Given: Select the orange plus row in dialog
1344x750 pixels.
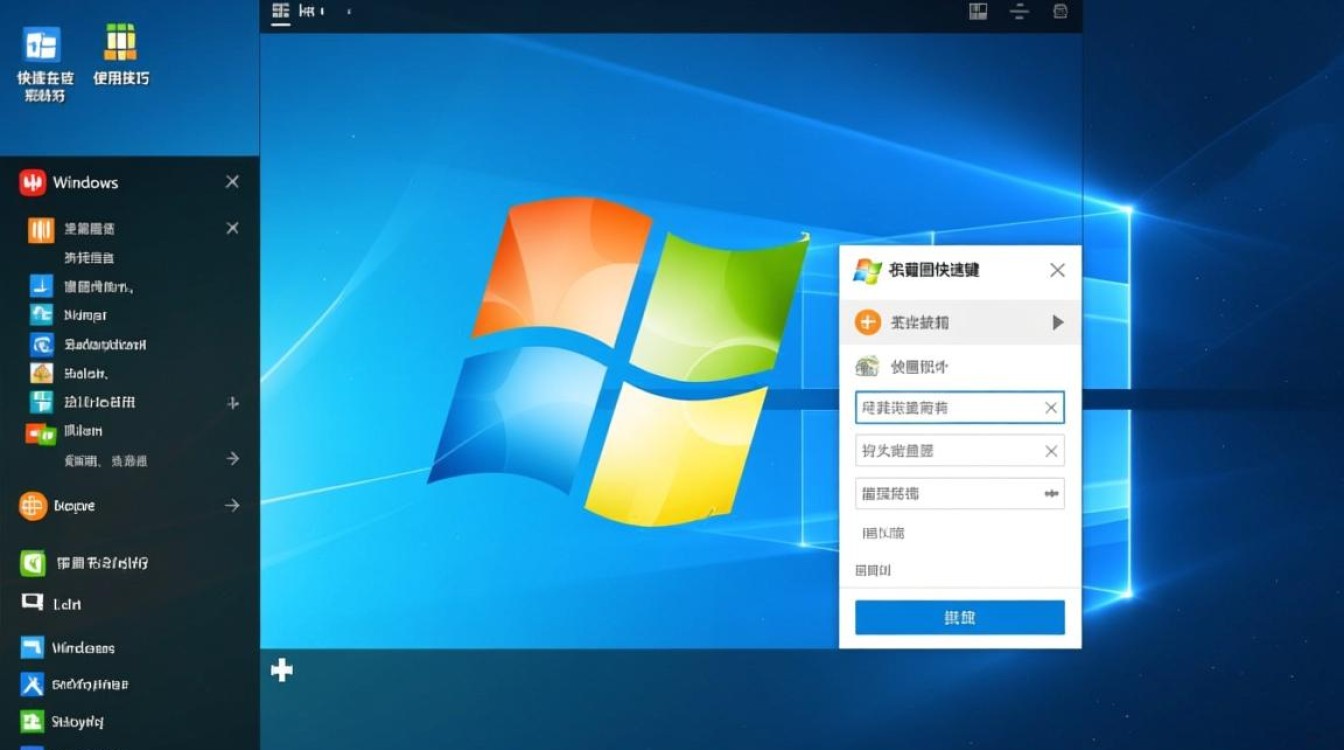Looking at the screenshot, I should pyautogui.click(x=960, y=322).
